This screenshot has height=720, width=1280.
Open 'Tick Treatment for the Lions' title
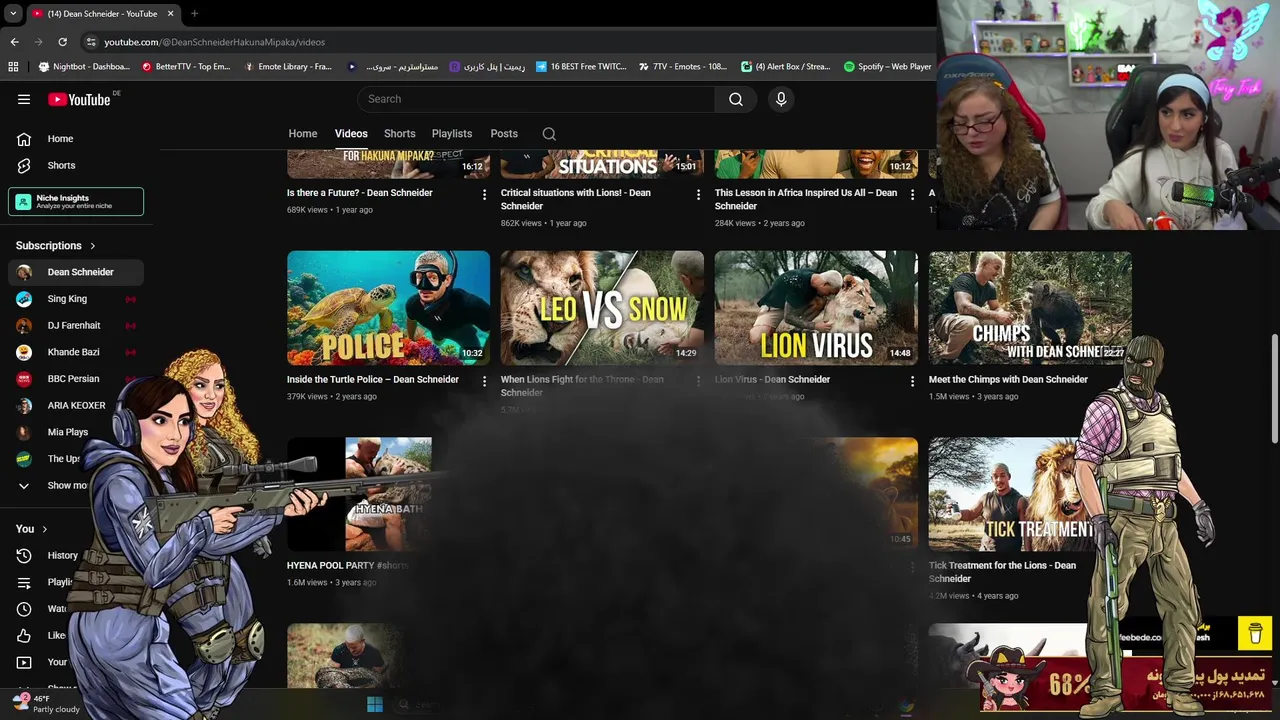(1002, 572)
